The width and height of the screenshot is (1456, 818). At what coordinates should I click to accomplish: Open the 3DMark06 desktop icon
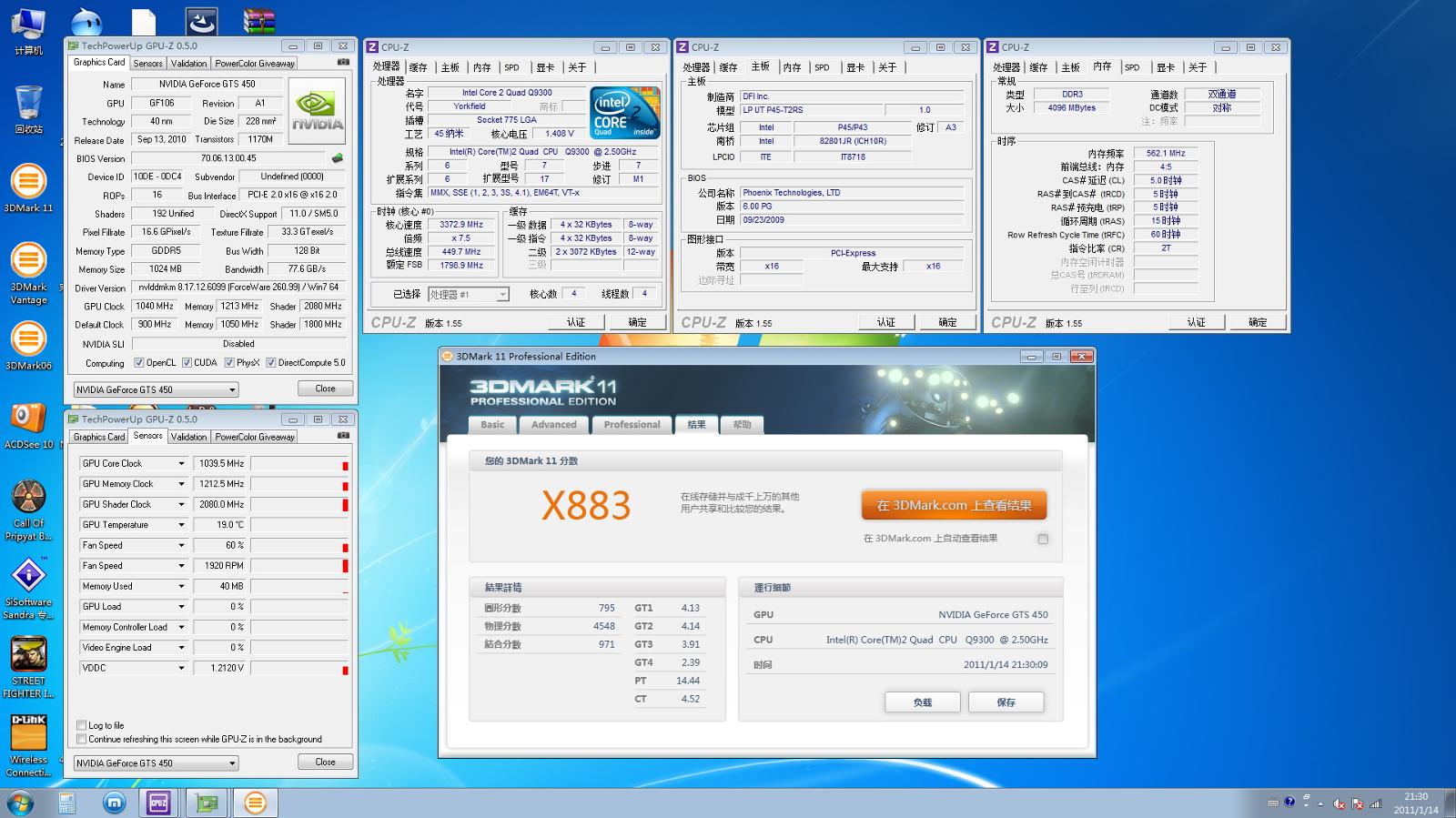point(28,347)
